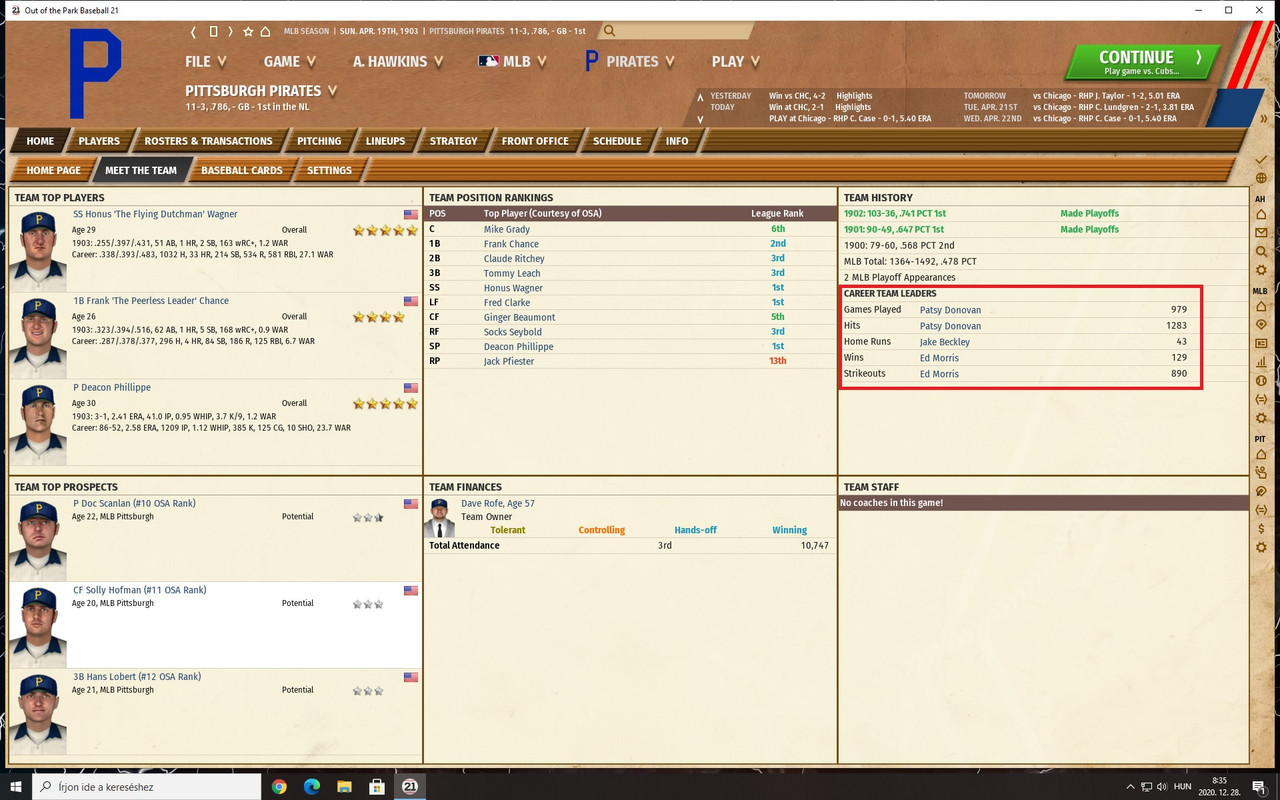Open Jake Beckley home run leader link

pyautogui.click(x=945, y=342)
